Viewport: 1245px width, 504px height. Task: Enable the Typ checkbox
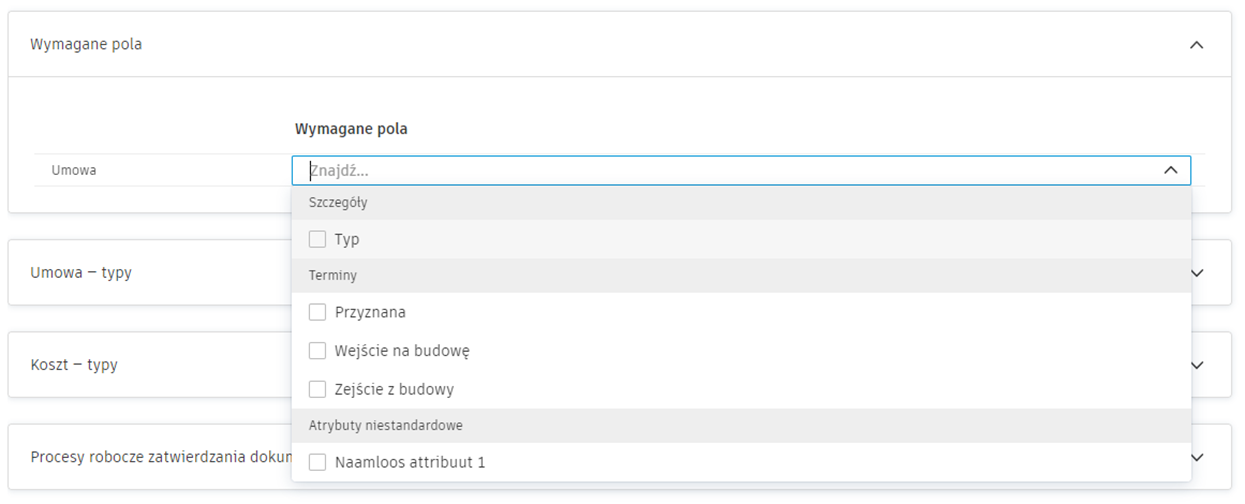coord(318,240)
